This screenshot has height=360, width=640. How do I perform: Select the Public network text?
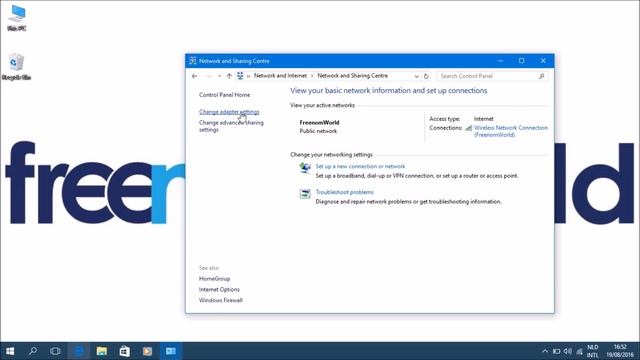click(318, 131)
